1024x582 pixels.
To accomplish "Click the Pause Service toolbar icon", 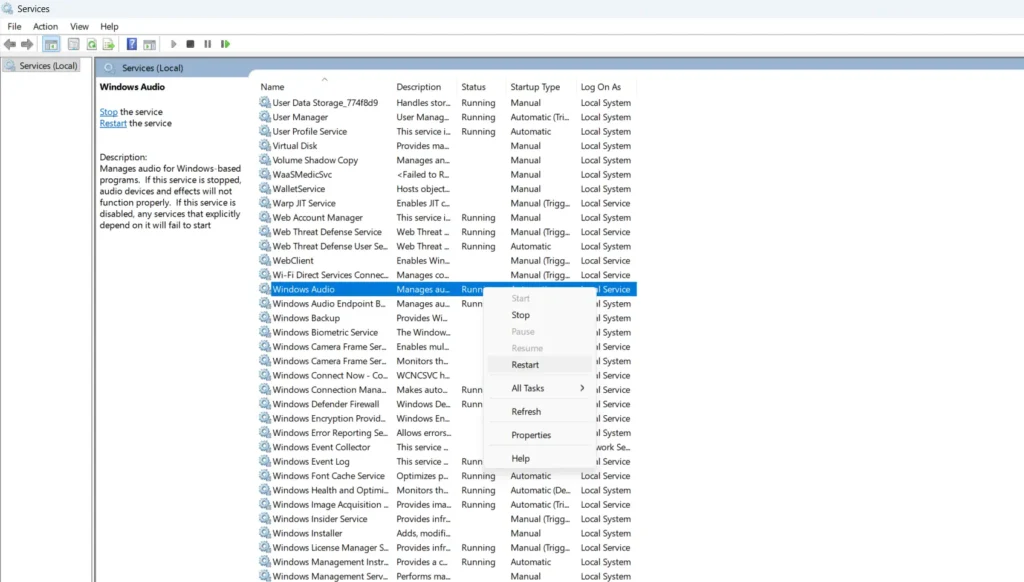I will (x=207, y=43).
